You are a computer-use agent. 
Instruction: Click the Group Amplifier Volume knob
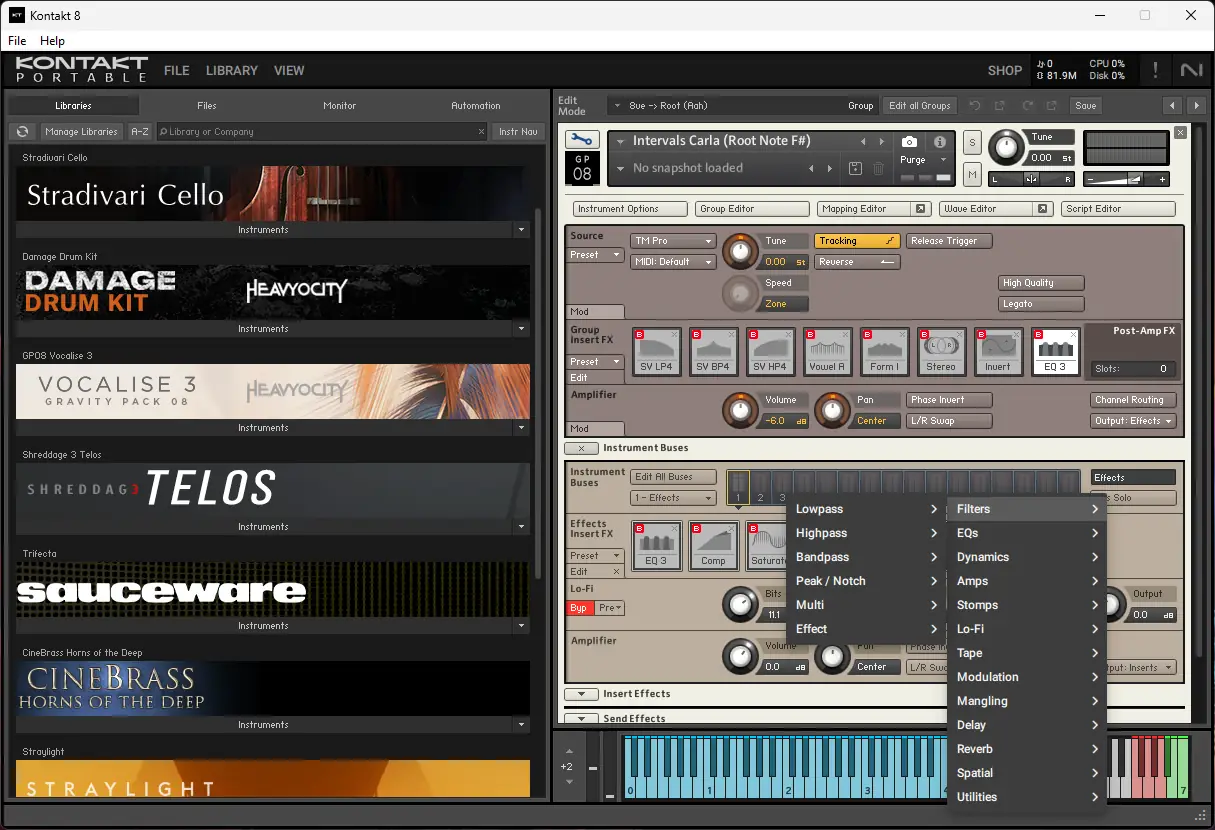(740, 409)
